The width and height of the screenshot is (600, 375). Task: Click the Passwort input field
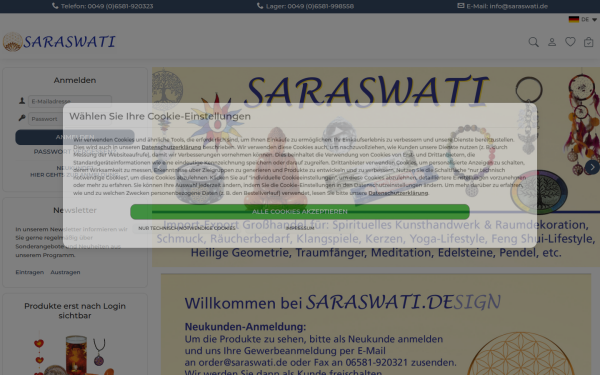pyautogui.click(x=70, y=119)
